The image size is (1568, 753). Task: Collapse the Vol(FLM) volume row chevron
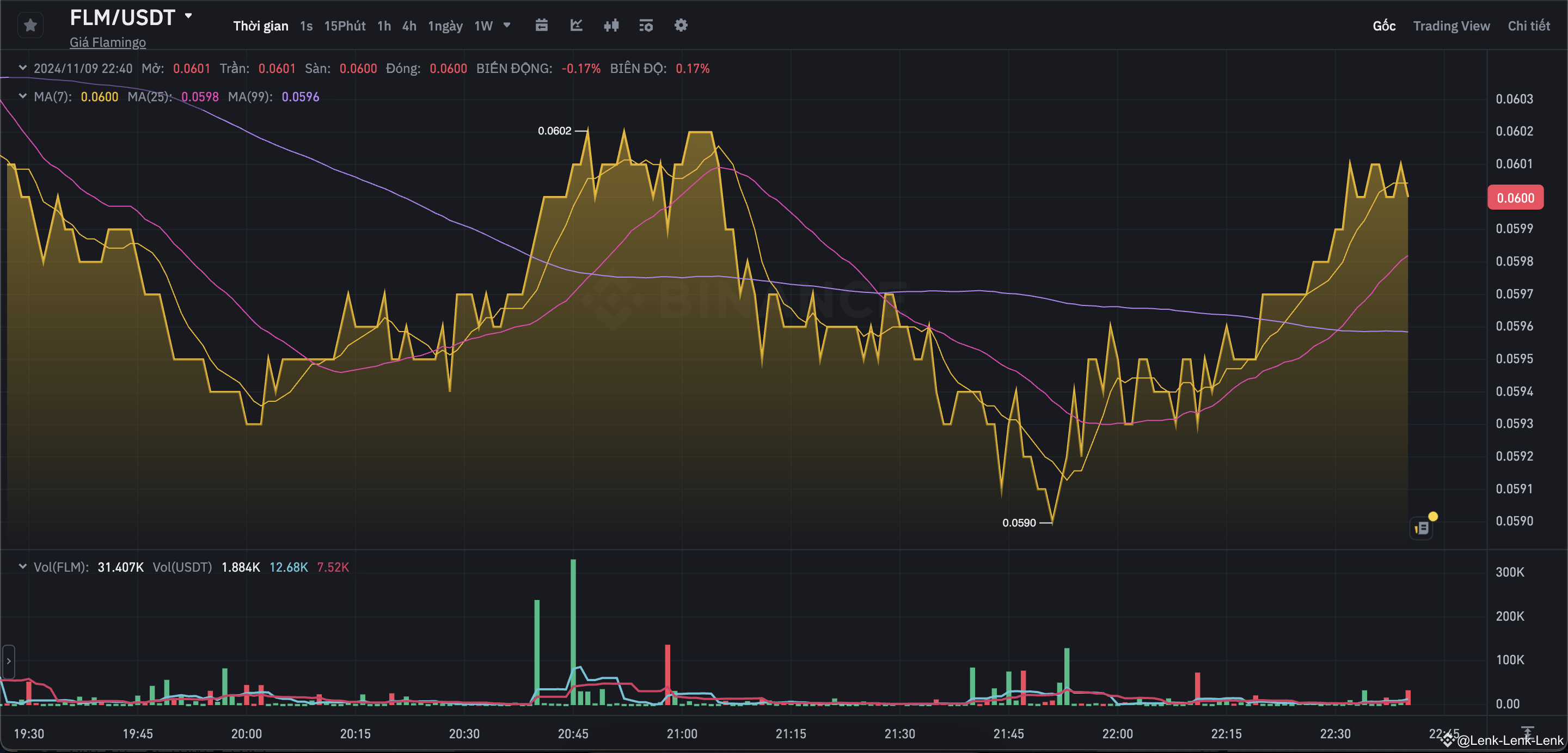pos(22,566)
